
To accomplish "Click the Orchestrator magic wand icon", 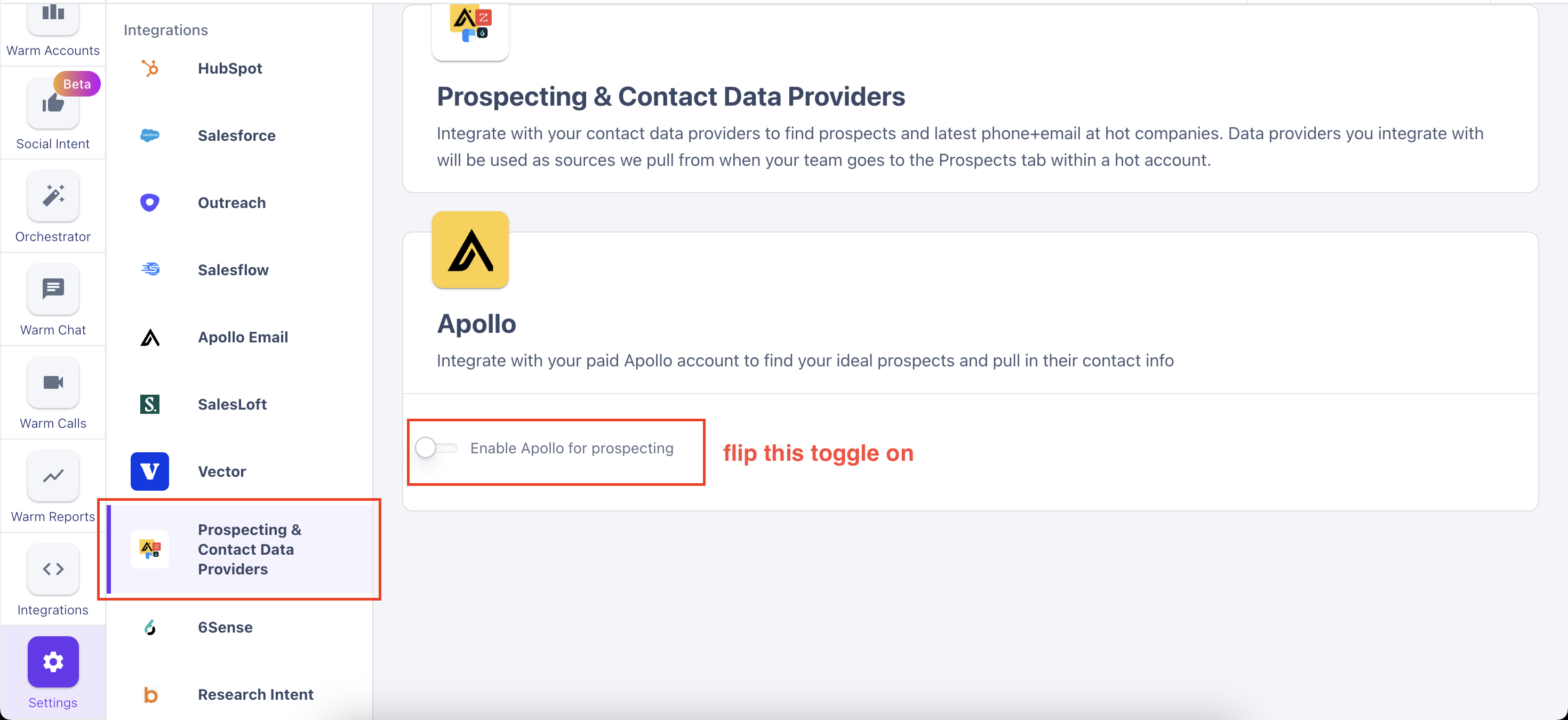I will [x=53, y=196].
